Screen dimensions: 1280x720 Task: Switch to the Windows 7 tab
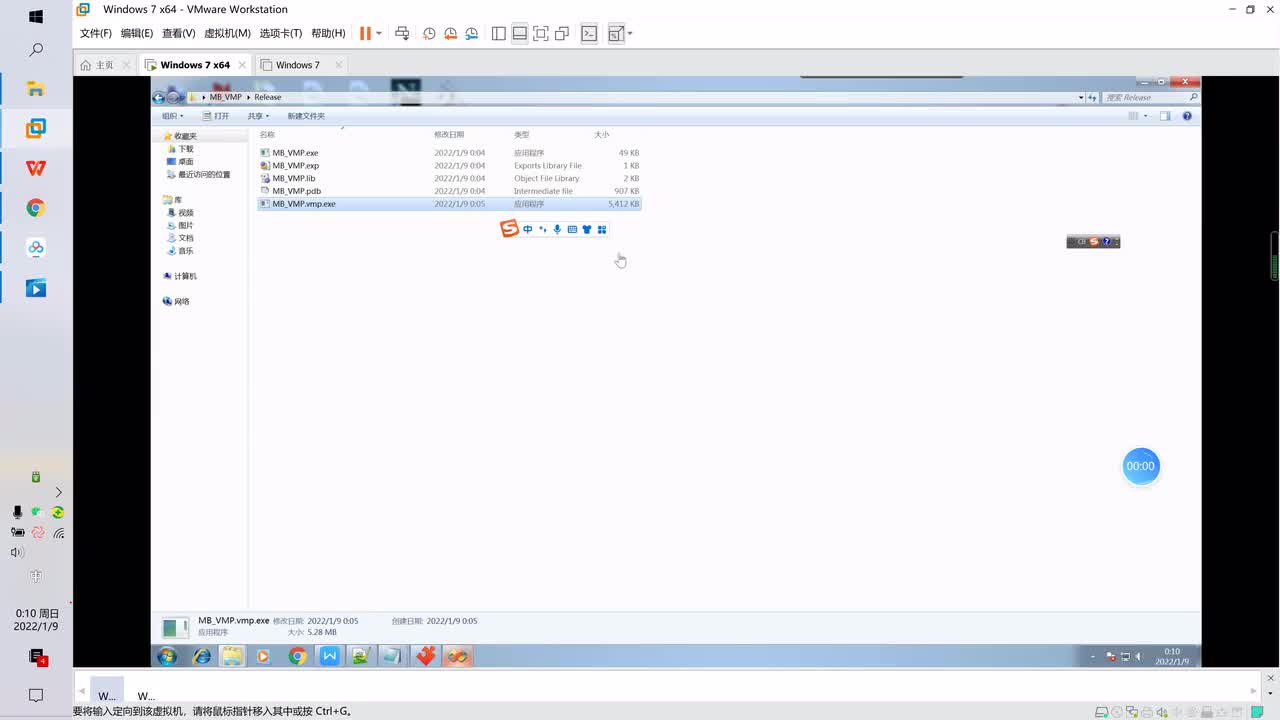tap(298, 65)
